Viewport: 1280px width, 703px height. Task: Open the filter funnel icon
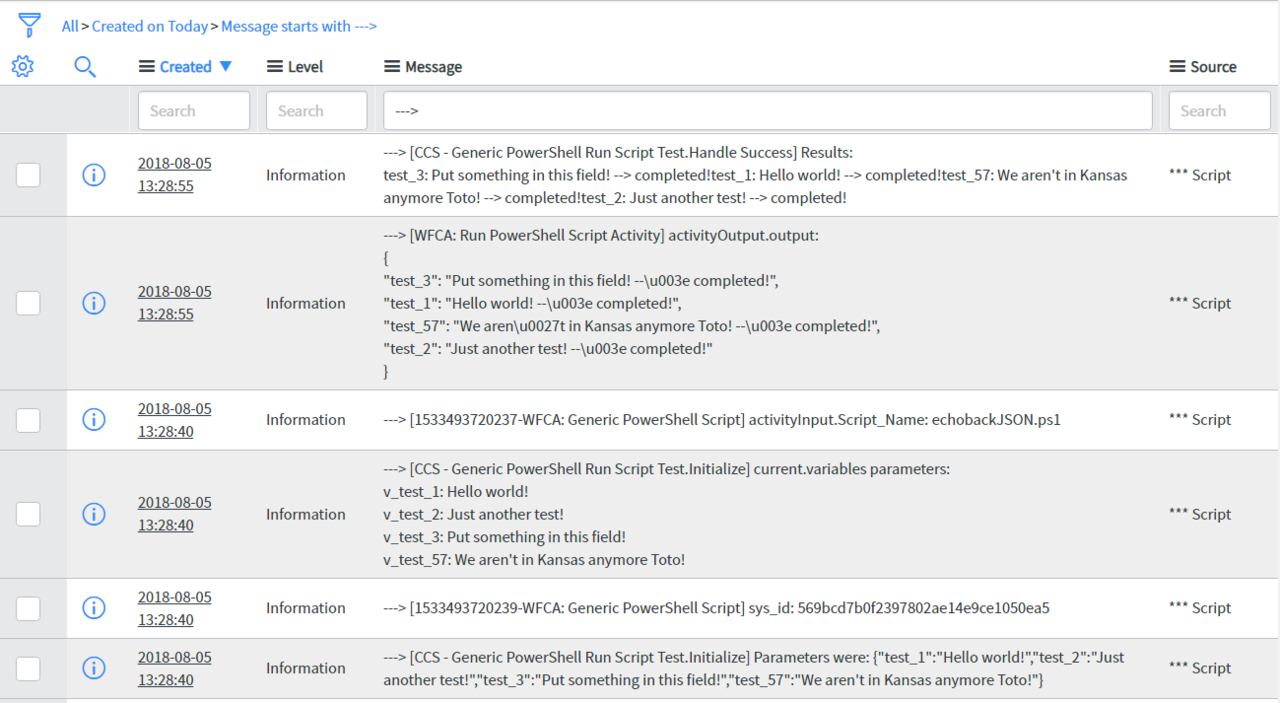[x=30, y=25]
